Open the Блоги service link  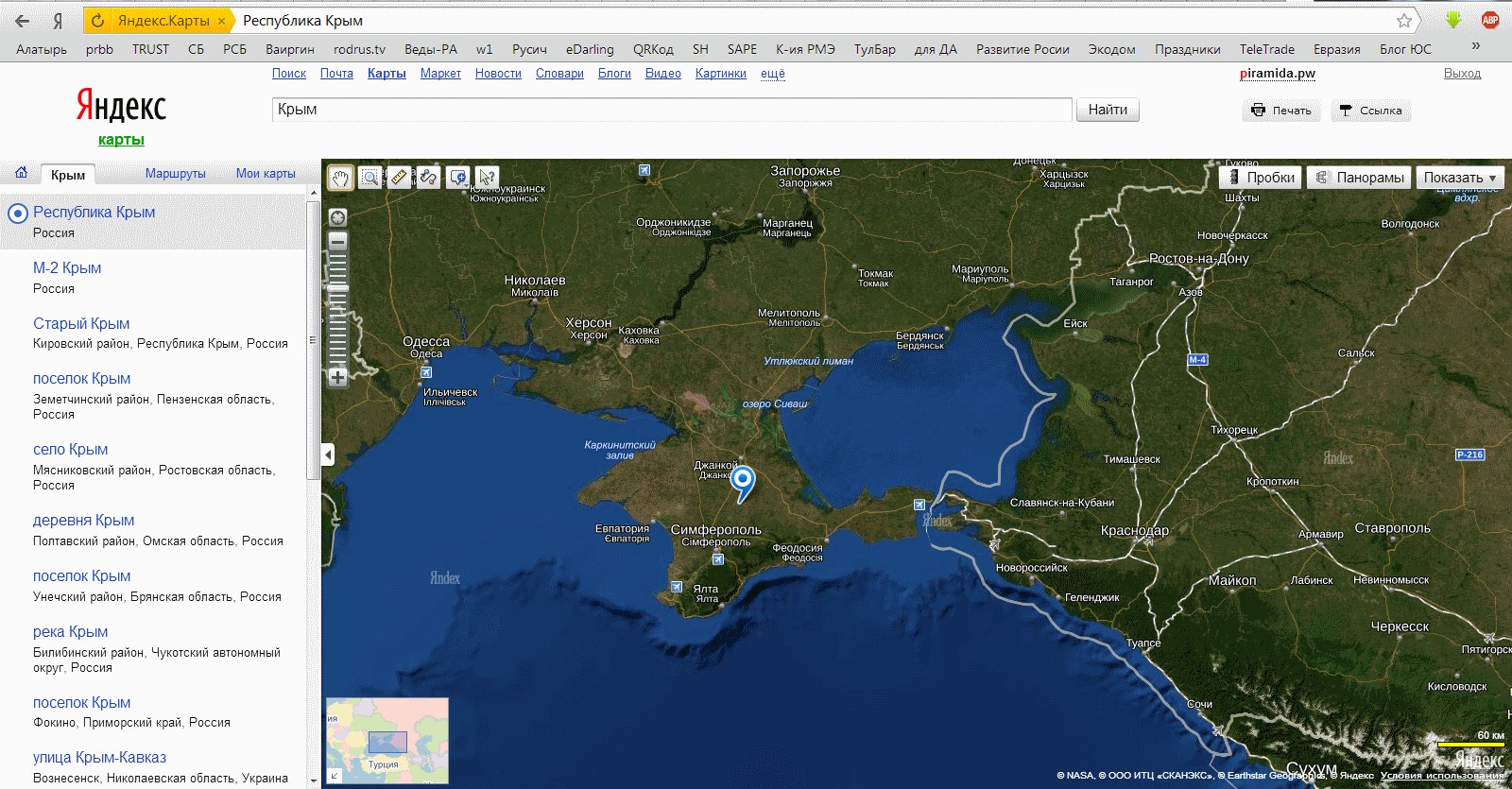pos(614,74)
